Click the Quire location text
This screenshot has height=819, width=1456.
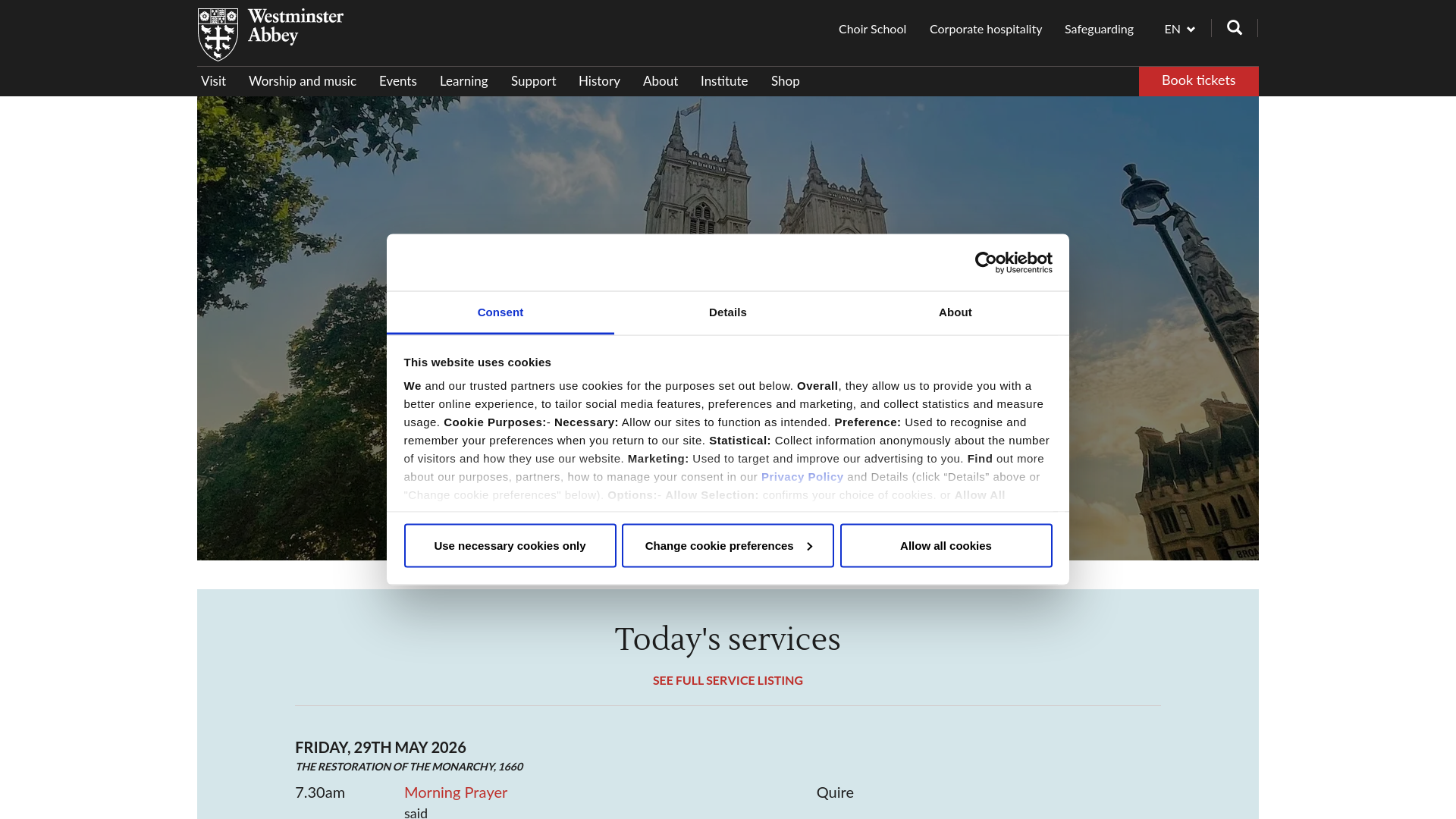click(835, 792)
